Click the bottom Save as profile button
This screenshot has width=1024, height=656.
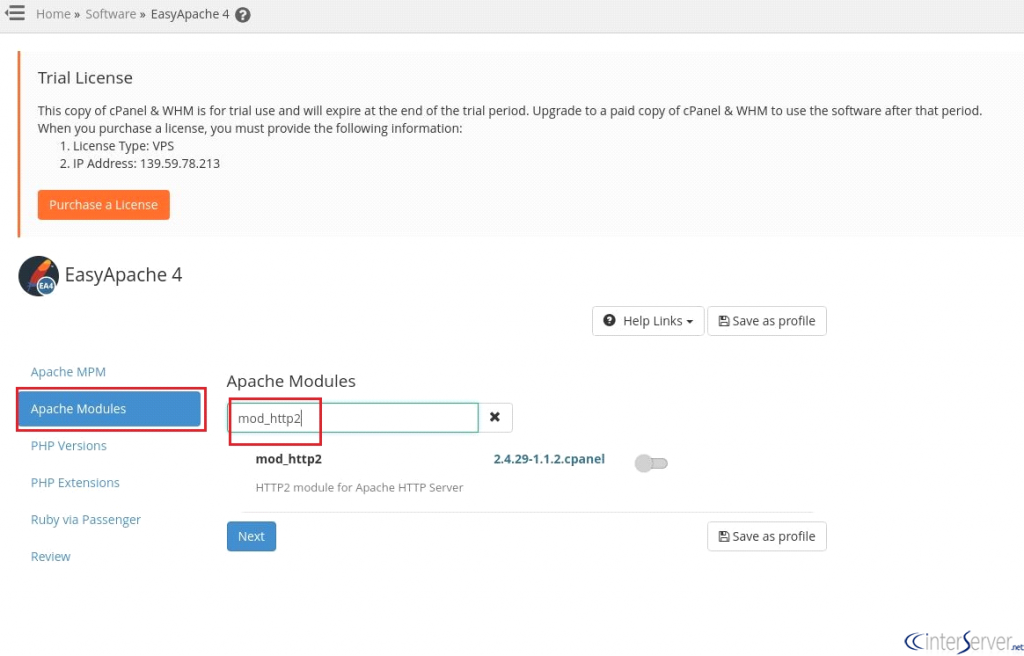pyautogui.click(x=767, y=536)
